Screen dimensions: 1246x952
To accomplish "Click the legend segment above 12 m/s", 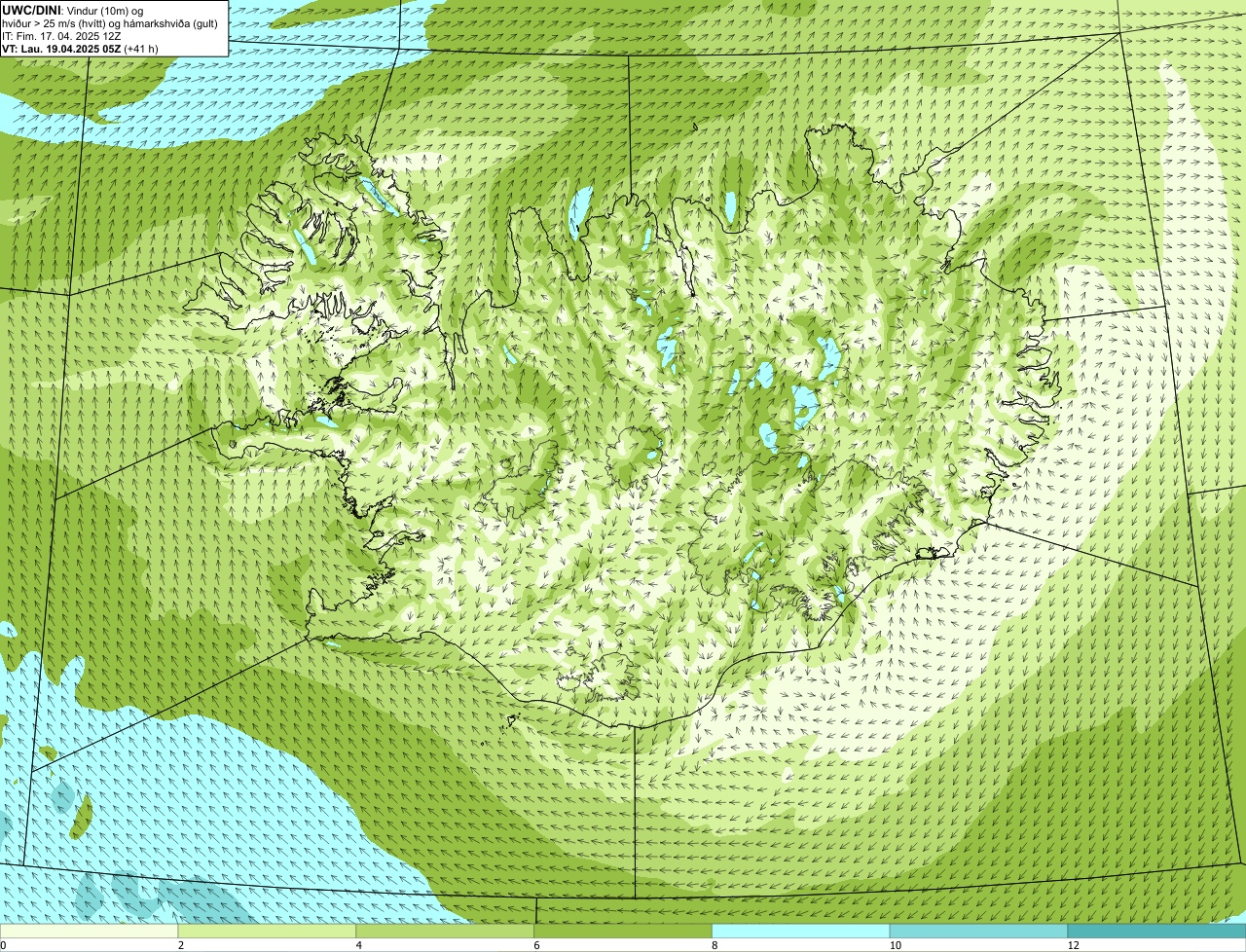I will pos(1157,932).
